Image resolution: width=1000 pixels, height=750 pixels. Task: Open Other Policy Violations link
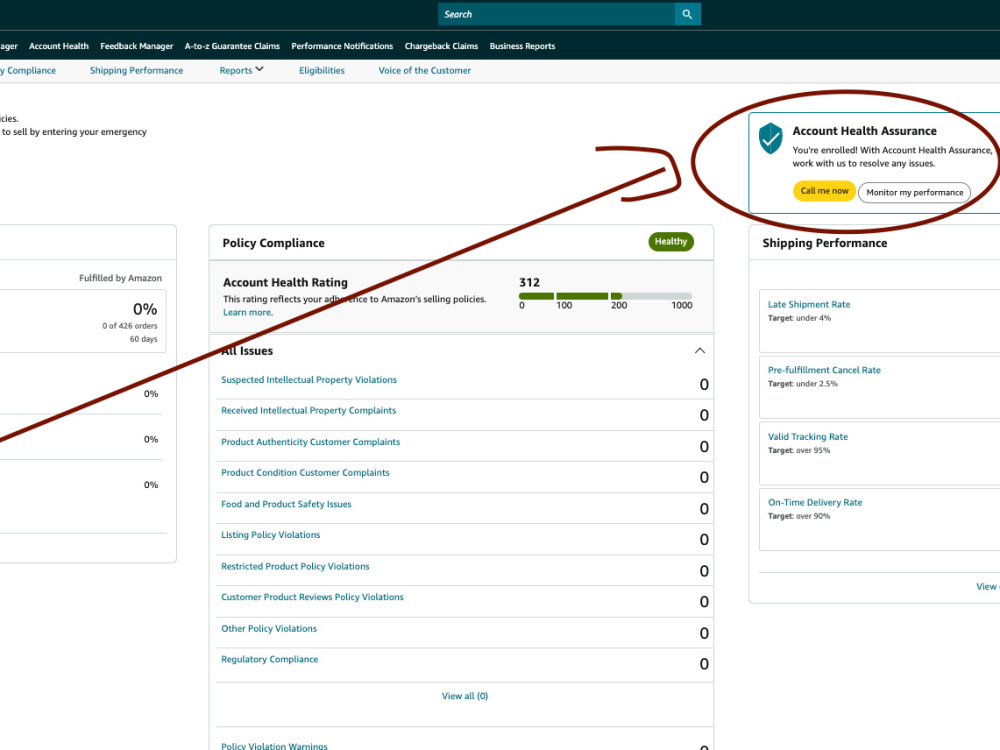click(x=269, y=628)
